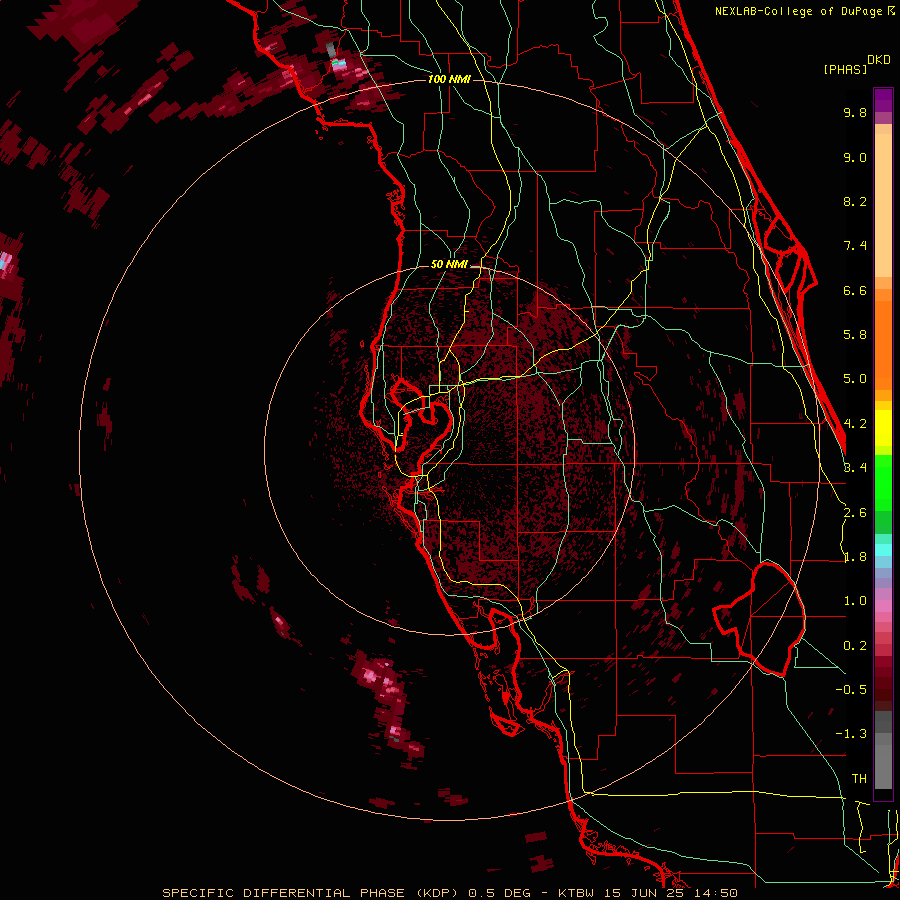Click the 7.4 value on color scale

[x=855, y=246]
